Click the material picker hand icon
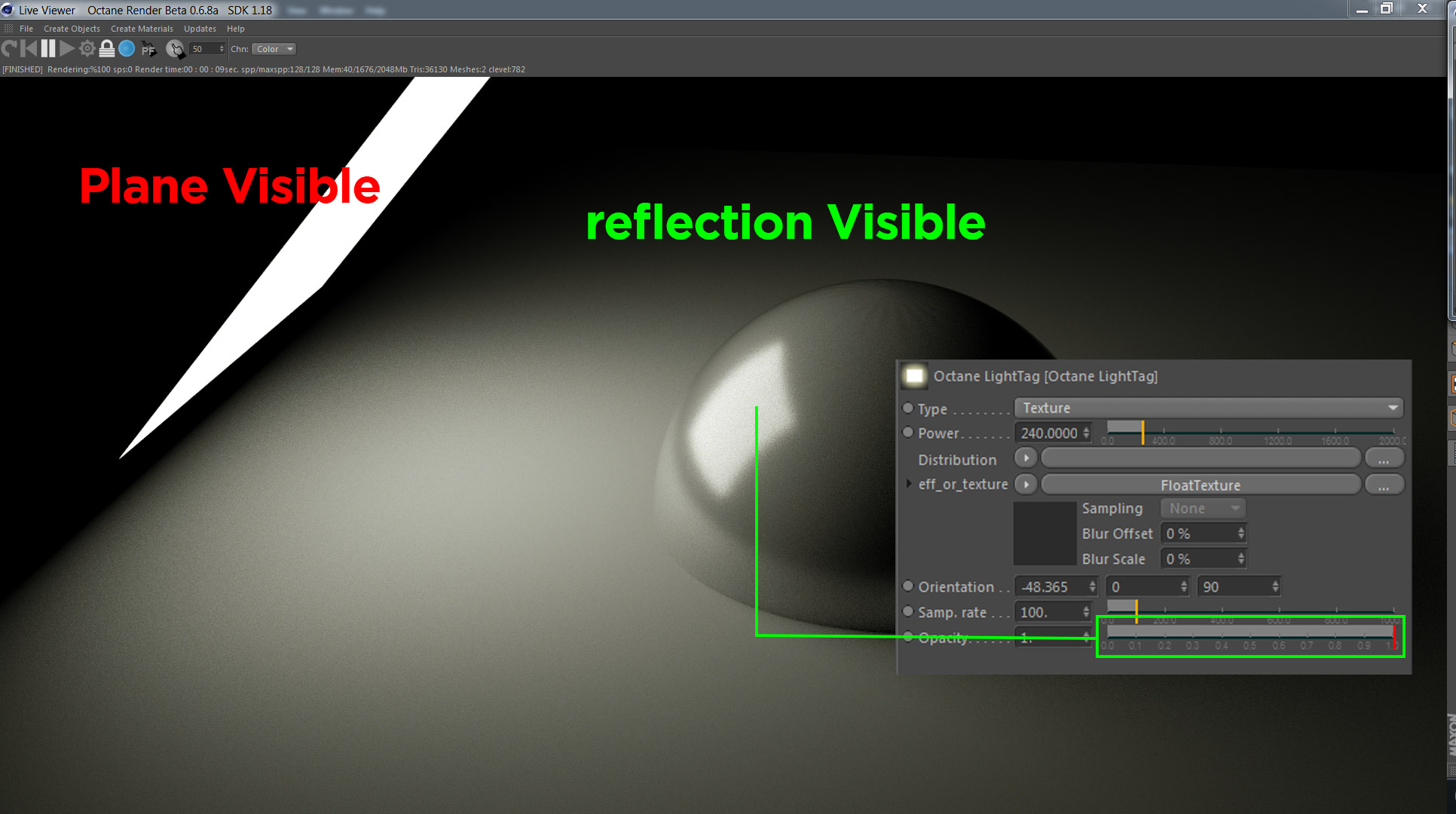 (x=175, y=49)
